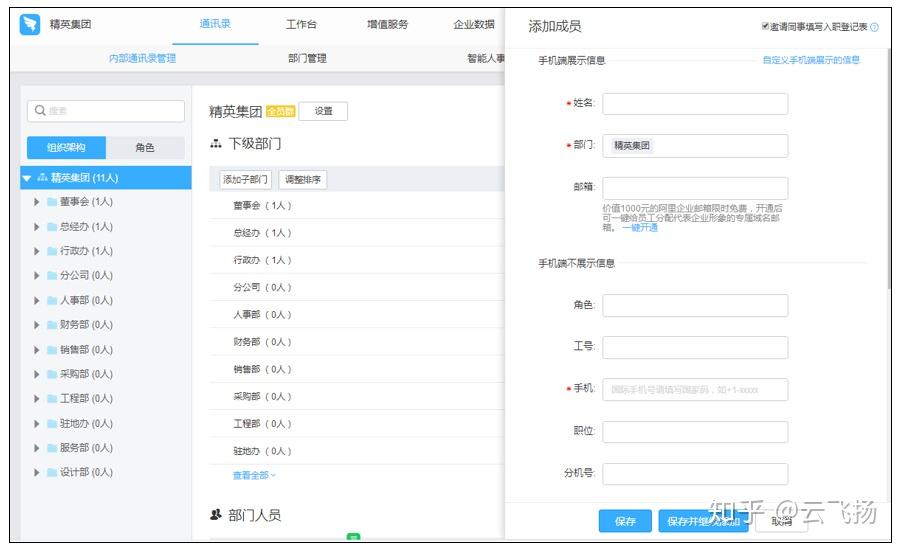900x549 pixels.
Task: Click the folder icon of 分公司
Action: pos(52,276)
